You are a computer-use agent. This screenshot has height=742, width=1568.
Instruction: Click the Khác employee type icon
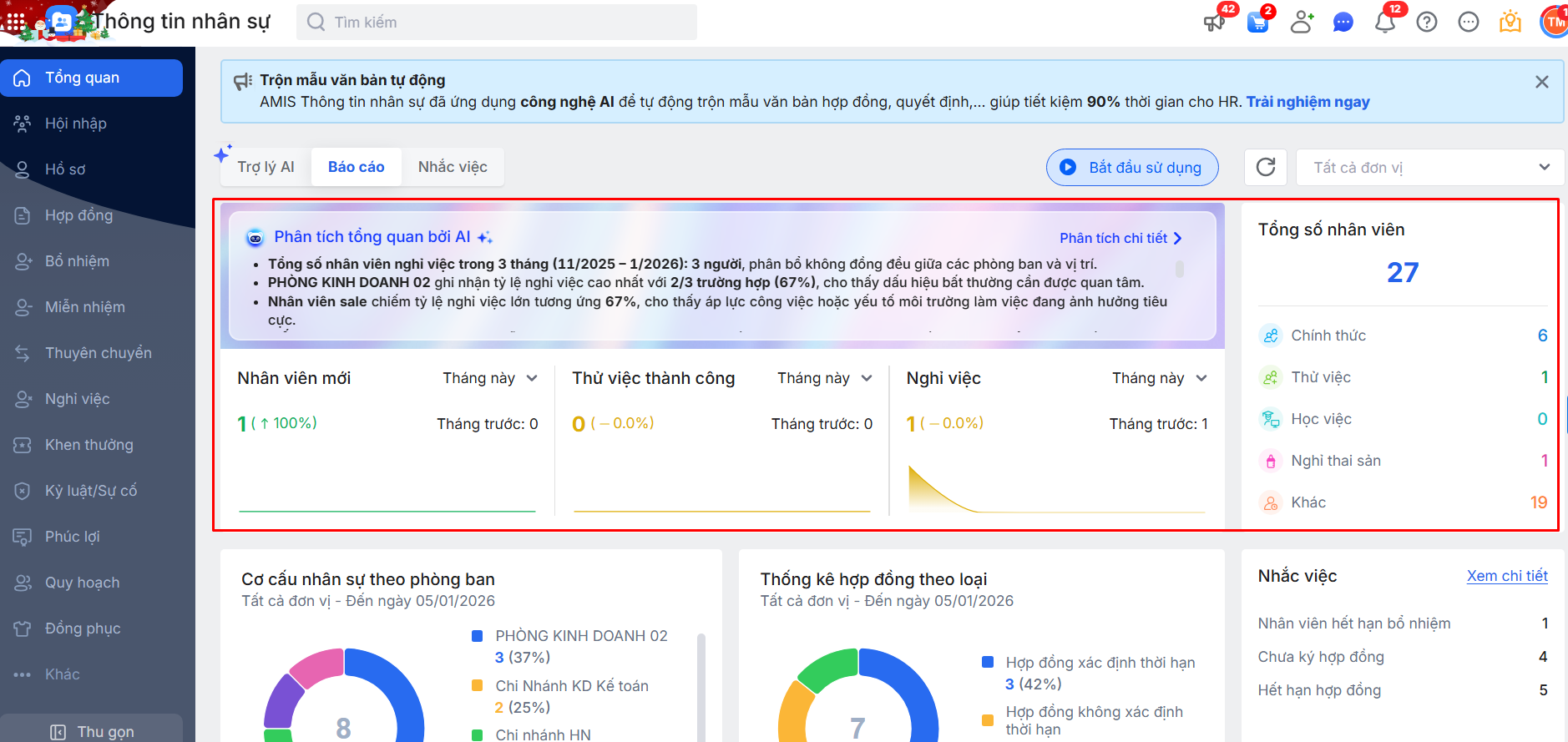coord(1271,502)
